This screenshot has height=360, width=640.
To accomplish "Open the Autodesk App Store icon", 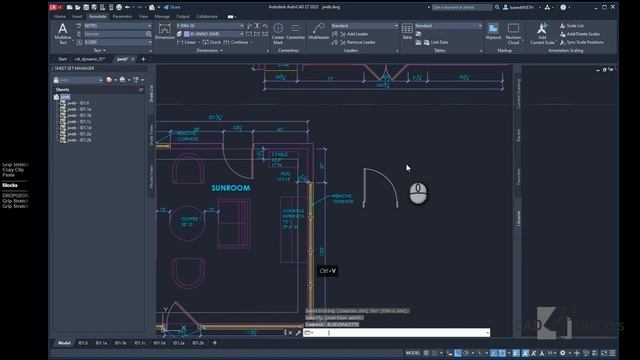I will (547, 7).
